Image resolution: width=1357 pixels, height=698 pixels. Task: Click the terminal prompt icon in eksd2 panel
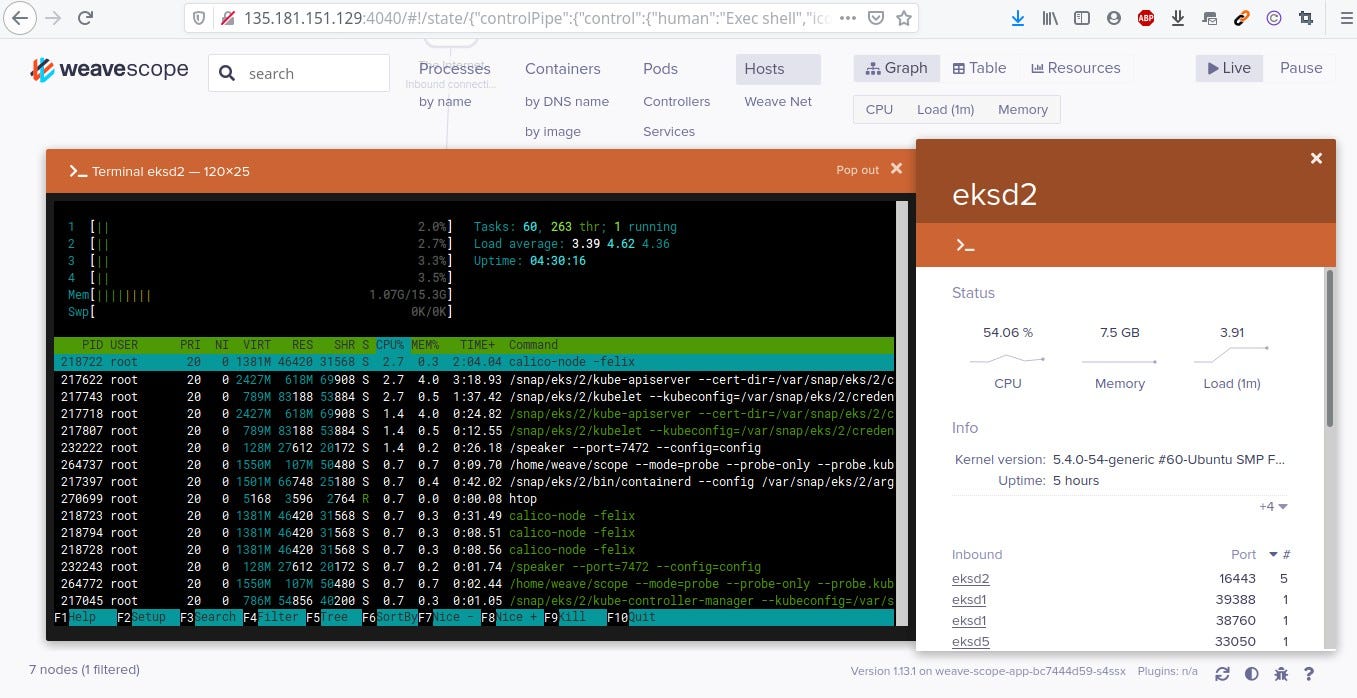(x=965, y=245)
